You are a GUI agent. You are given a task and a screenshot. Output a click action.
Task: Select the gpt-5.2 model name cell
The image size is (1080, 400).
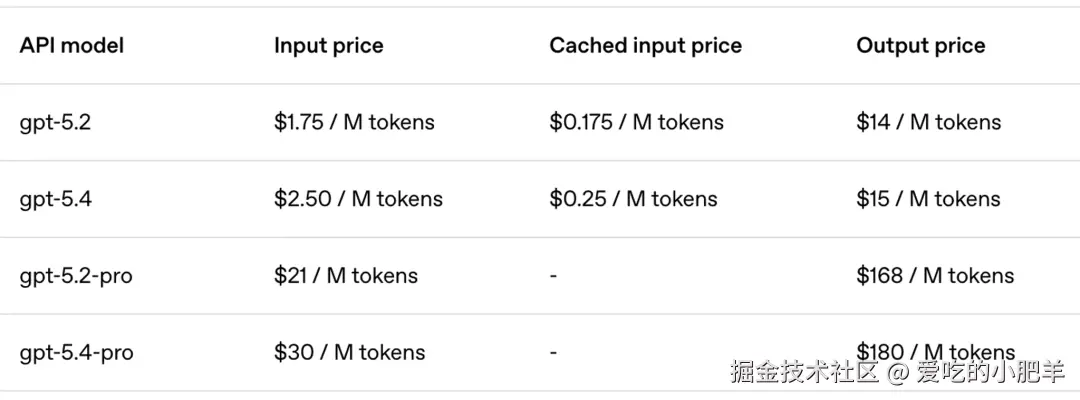pos(55,123)
